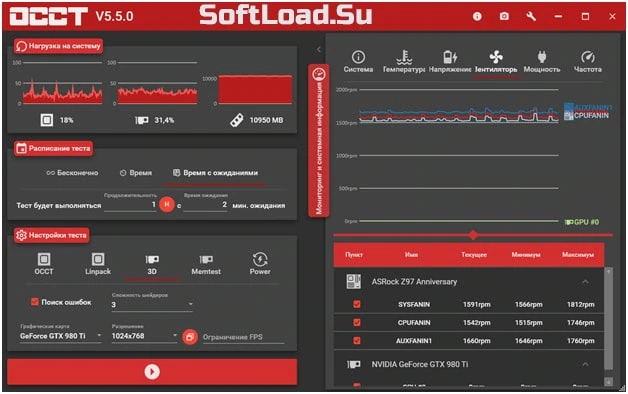Maximize the OCCT window
Viewport: 628px width, 394px height.
click(x=585, y=16)
